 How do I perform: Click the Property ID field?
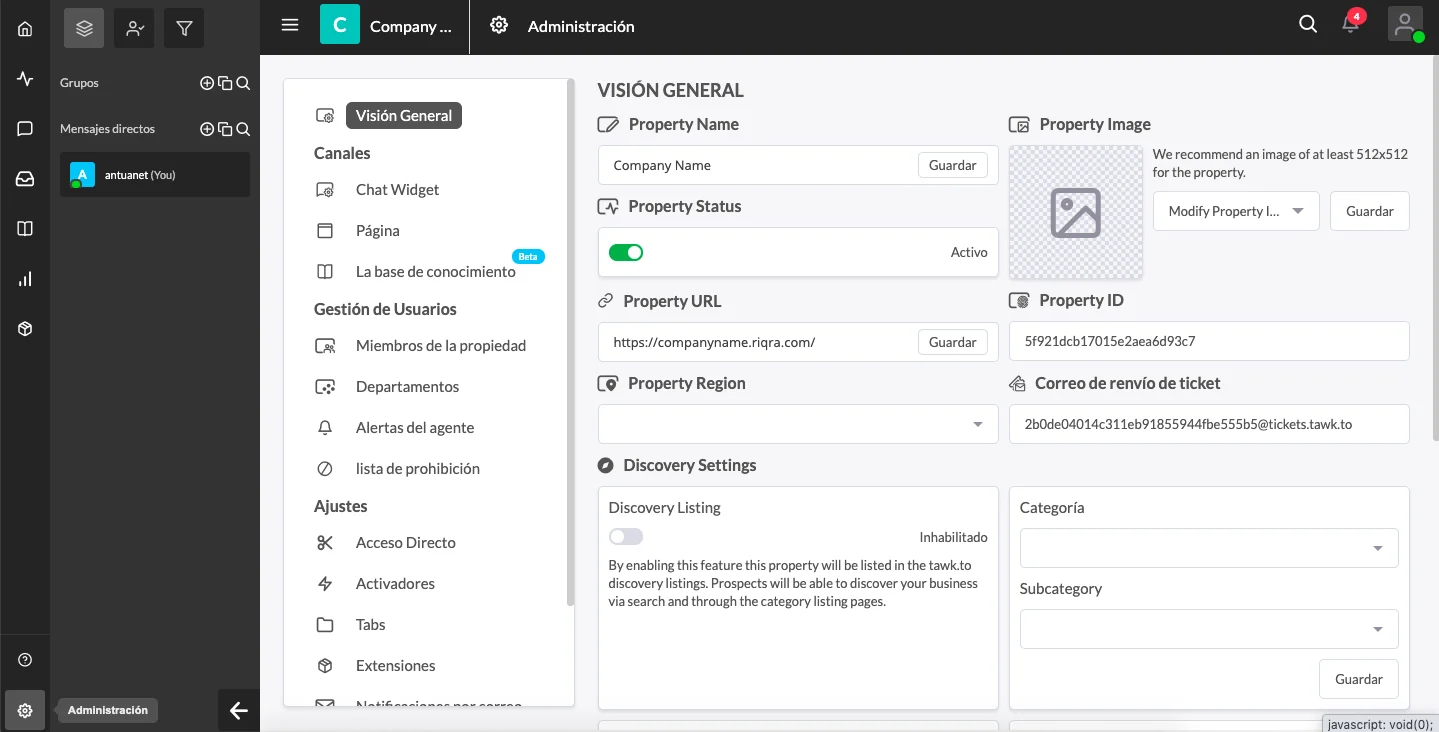[x=1209, y=341]
